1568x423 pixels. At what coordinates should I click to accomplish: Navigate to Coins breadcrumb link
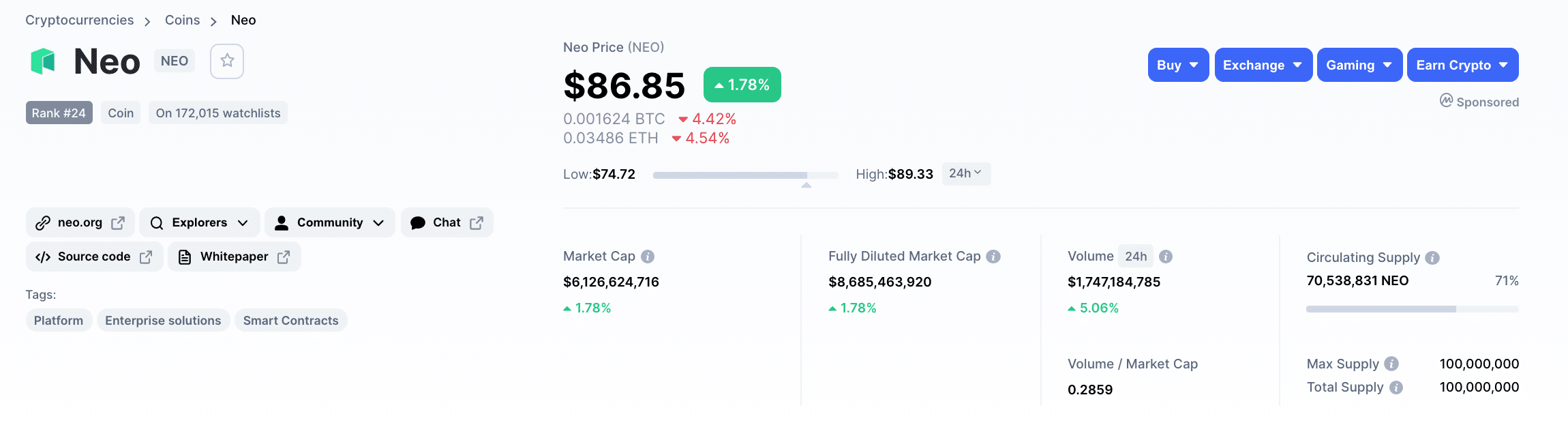pos(183,20)
